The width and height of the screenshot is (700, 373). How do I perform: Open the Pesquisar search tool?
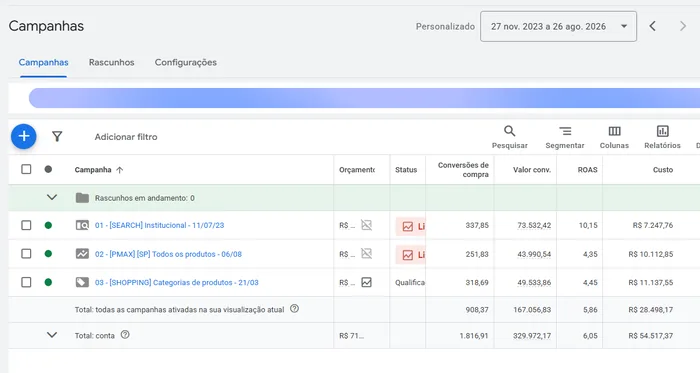pos(509,137)
